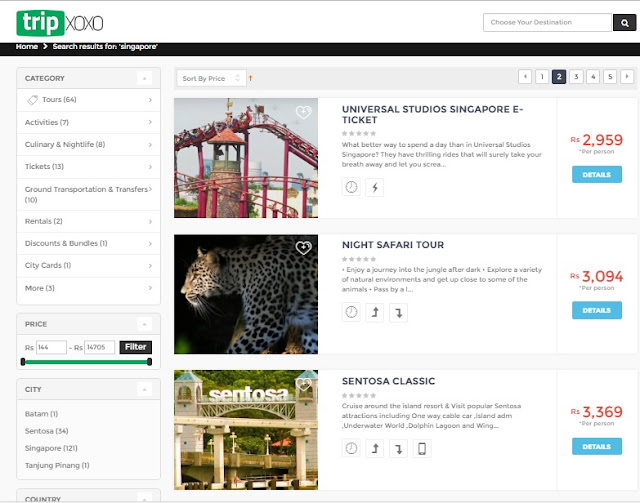Expand Tours (64) category chevron

150,100
